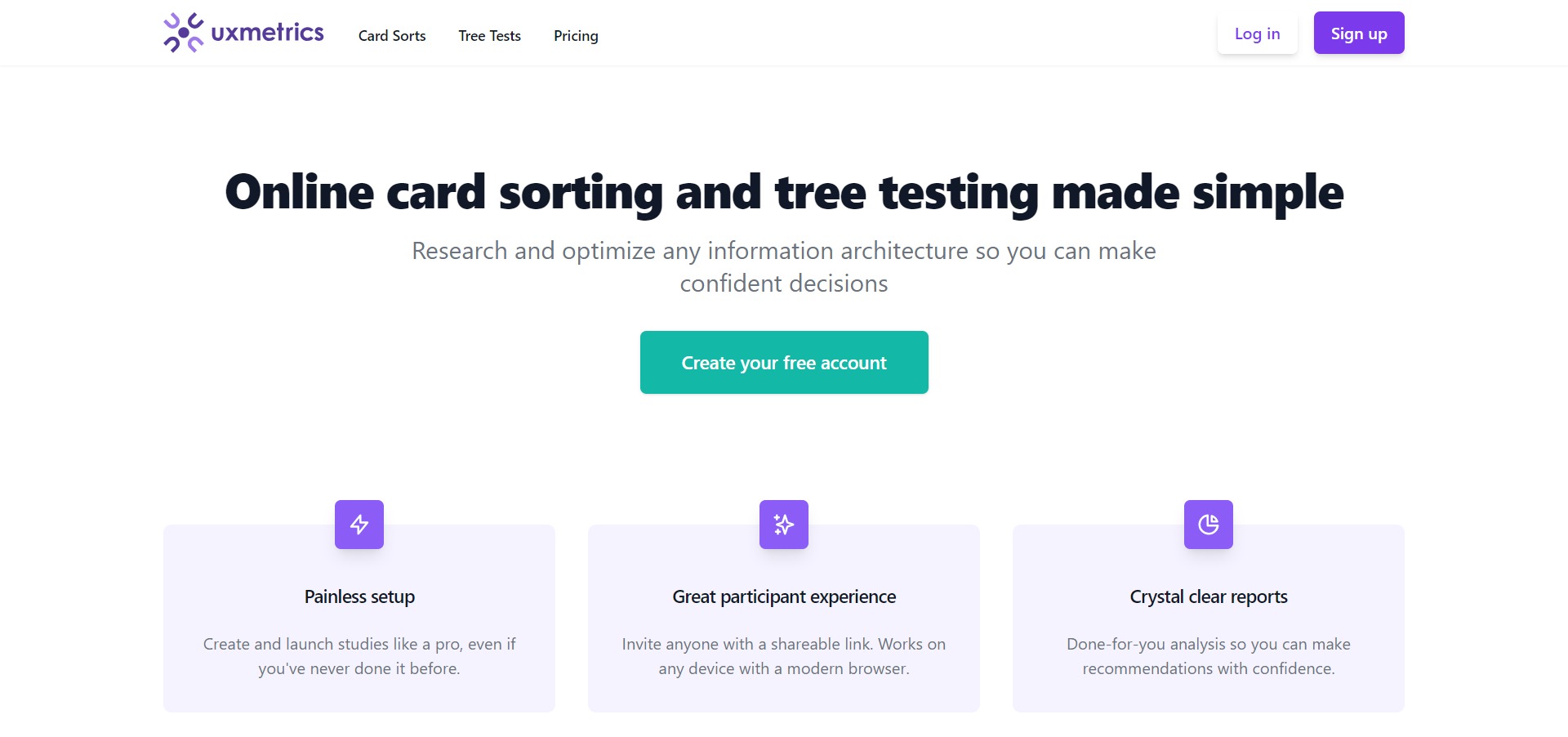Go to the Tree Tests page
Image resolution: width=1568 pixels, height=737 pixels.
[489, 36]
